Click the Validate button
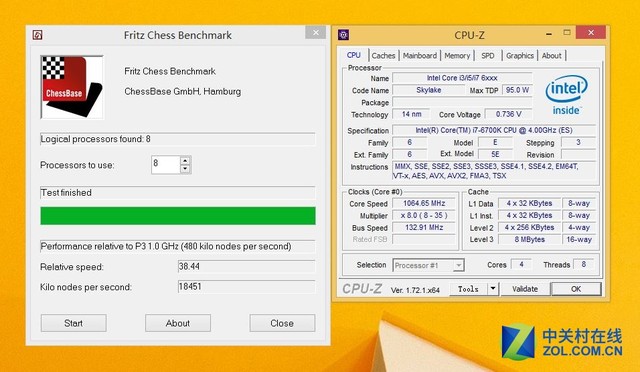This screenshot has width=640, height=372. tap(525, 289)
